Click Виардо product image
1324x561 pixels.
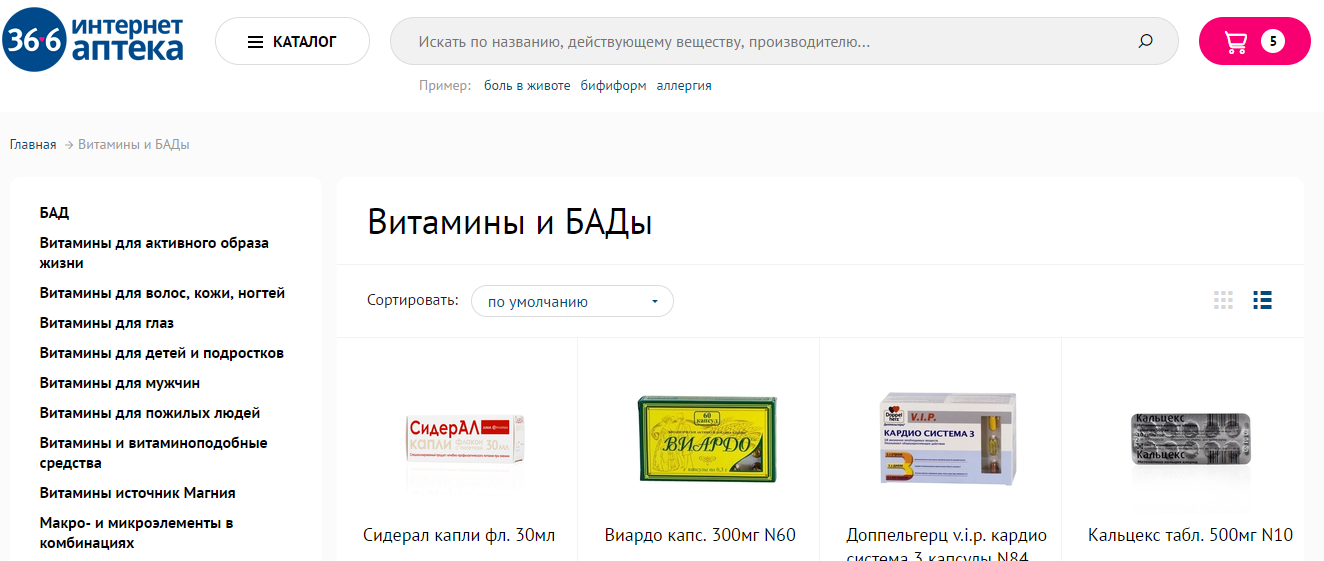tap(707, 440)
